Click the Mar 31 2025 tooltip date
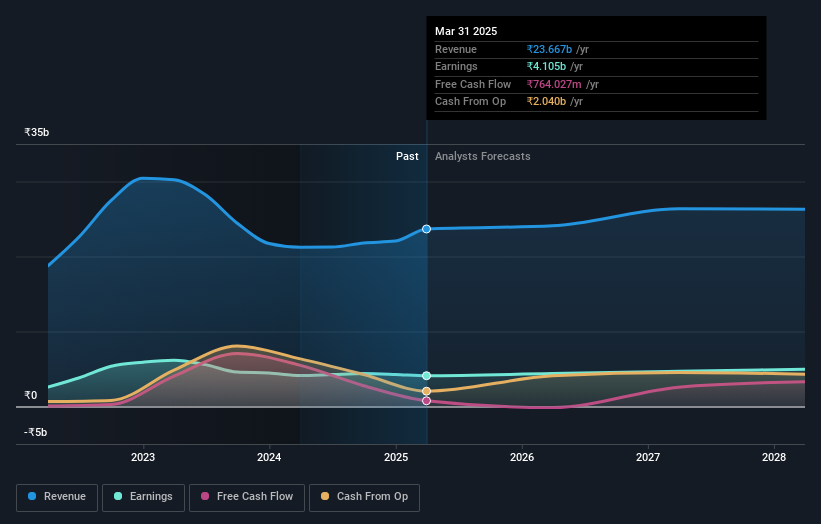The width and height of the screenshot is (821, 524). 466,31
